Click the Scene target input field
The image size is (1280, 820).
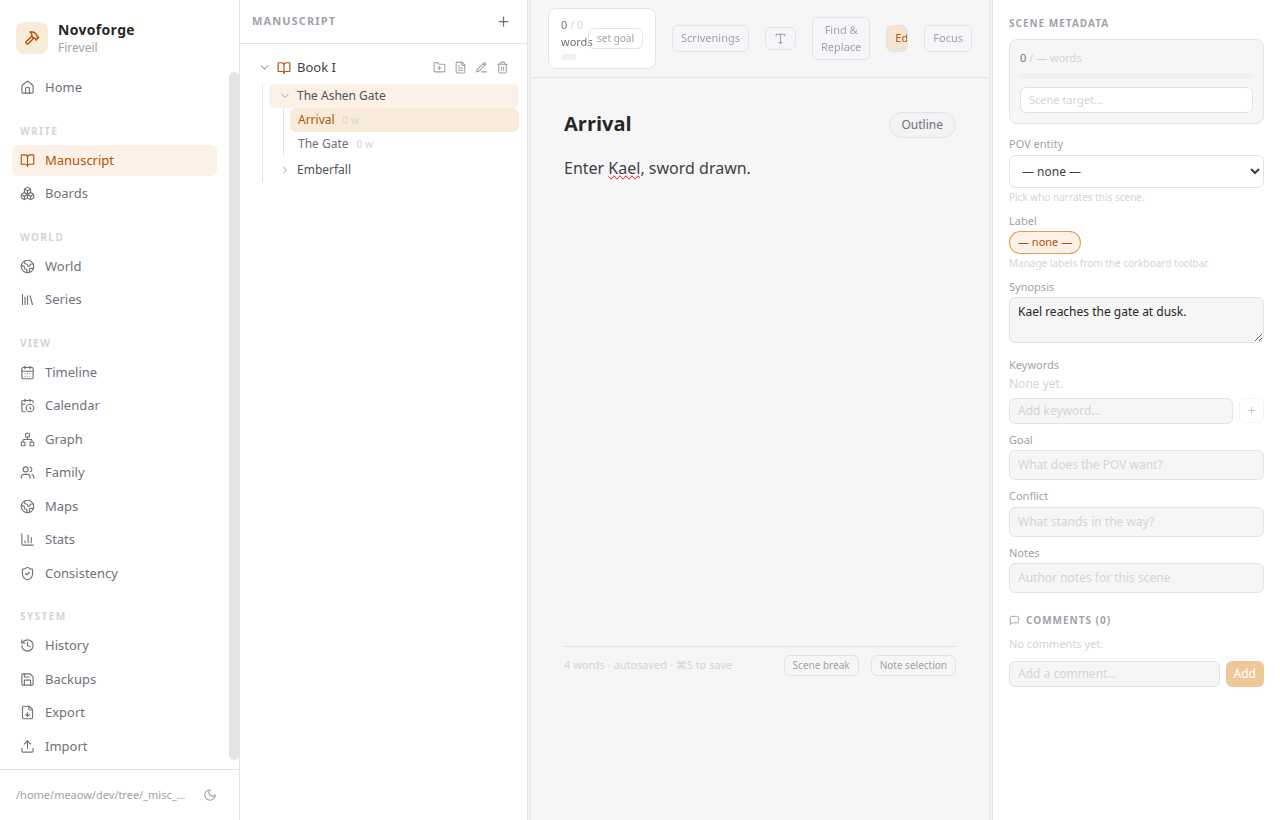coord(1136,100)
